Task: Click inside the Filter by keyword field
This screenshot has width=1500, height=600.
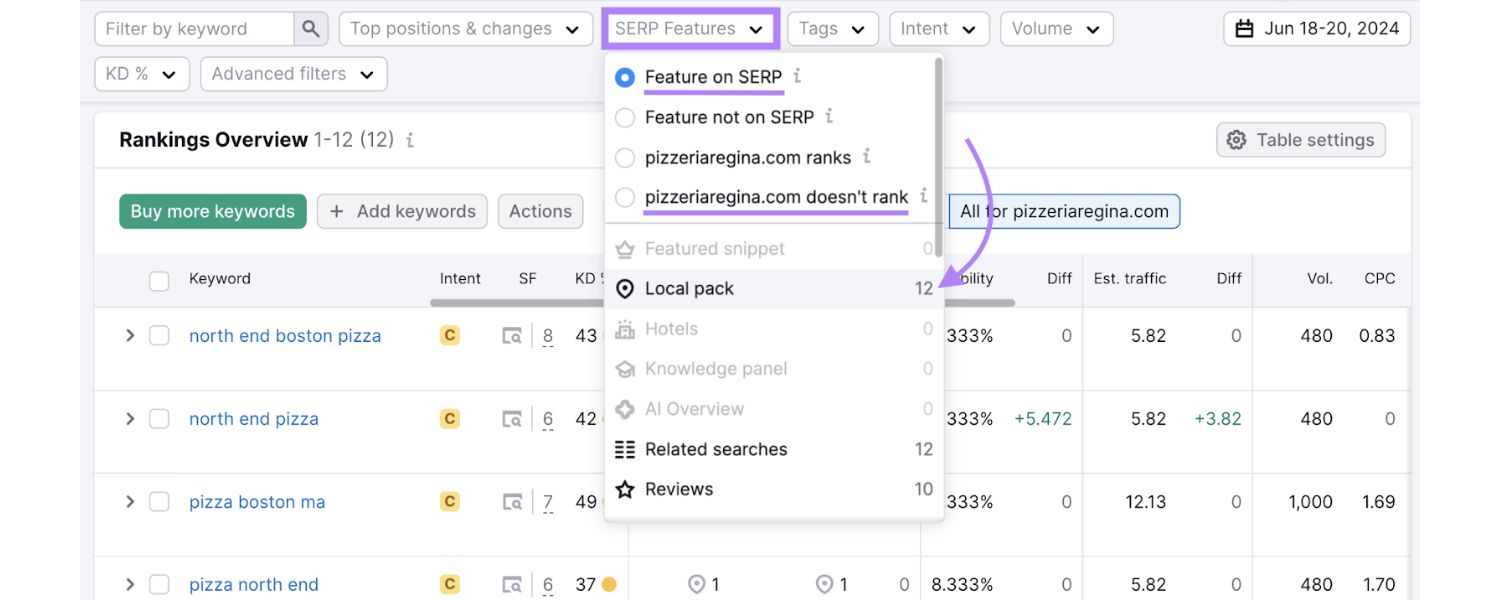Action: [190, 28]
